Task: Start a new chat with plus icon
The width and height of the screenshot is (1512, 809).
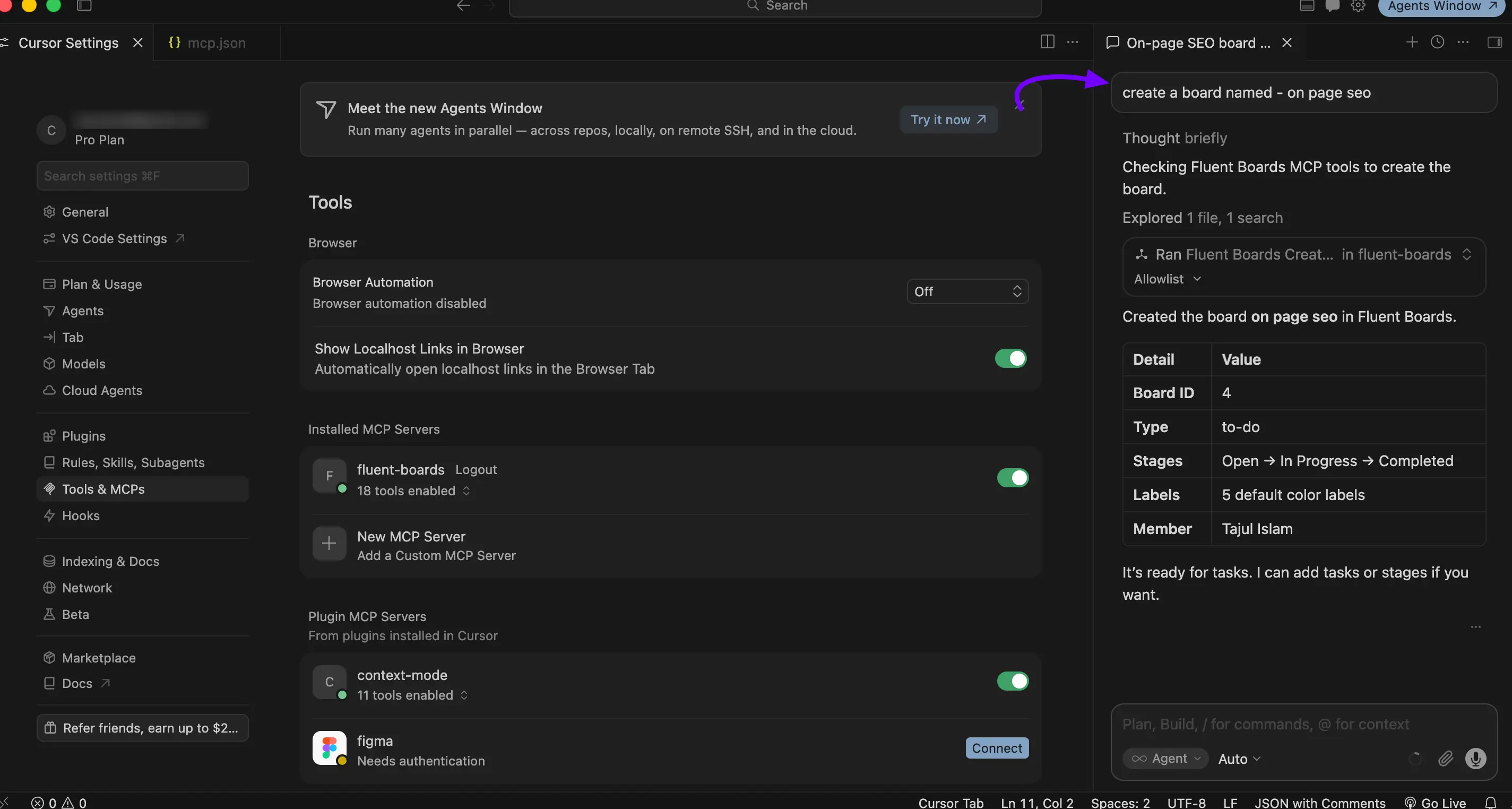Action: tap(1412, 42)
